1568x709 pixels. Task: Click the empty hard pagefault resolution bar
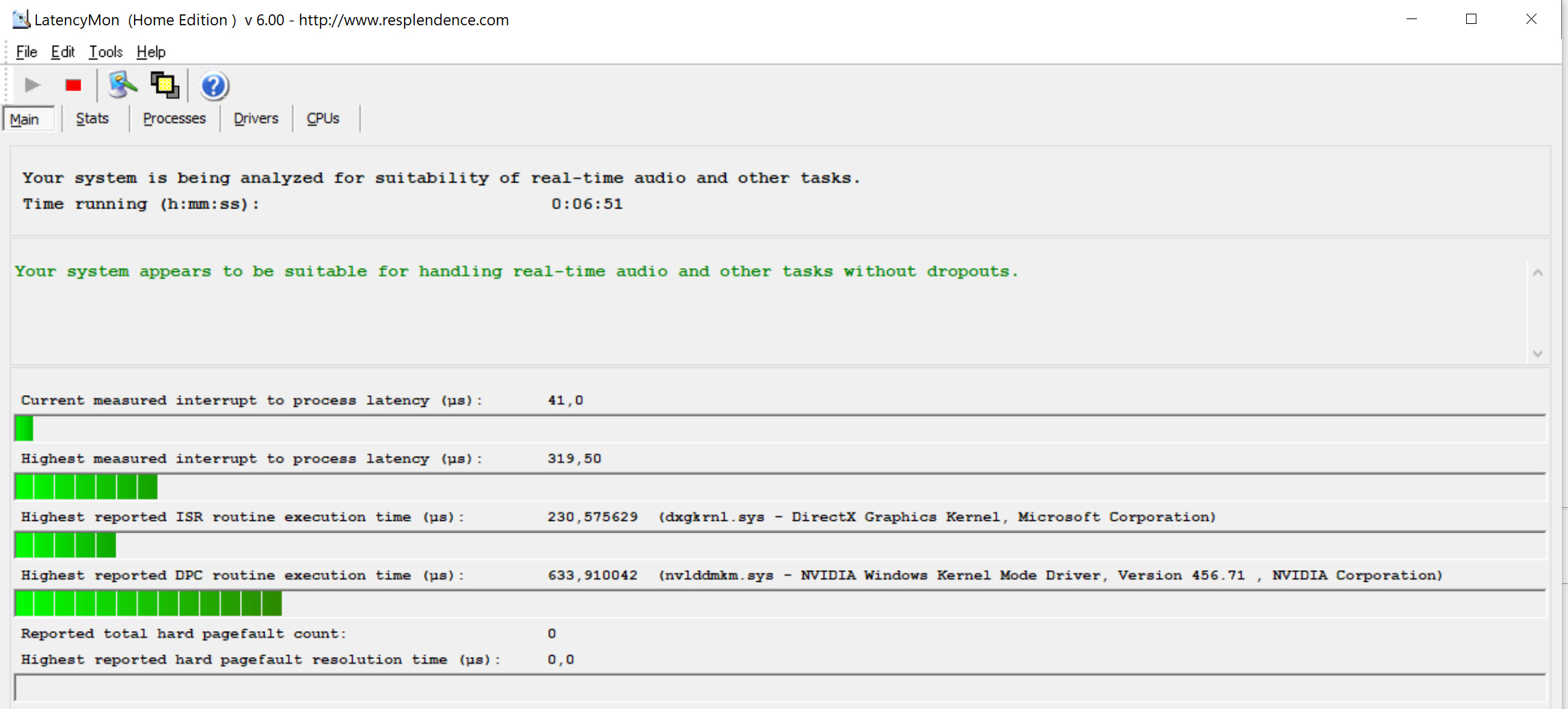780,688
